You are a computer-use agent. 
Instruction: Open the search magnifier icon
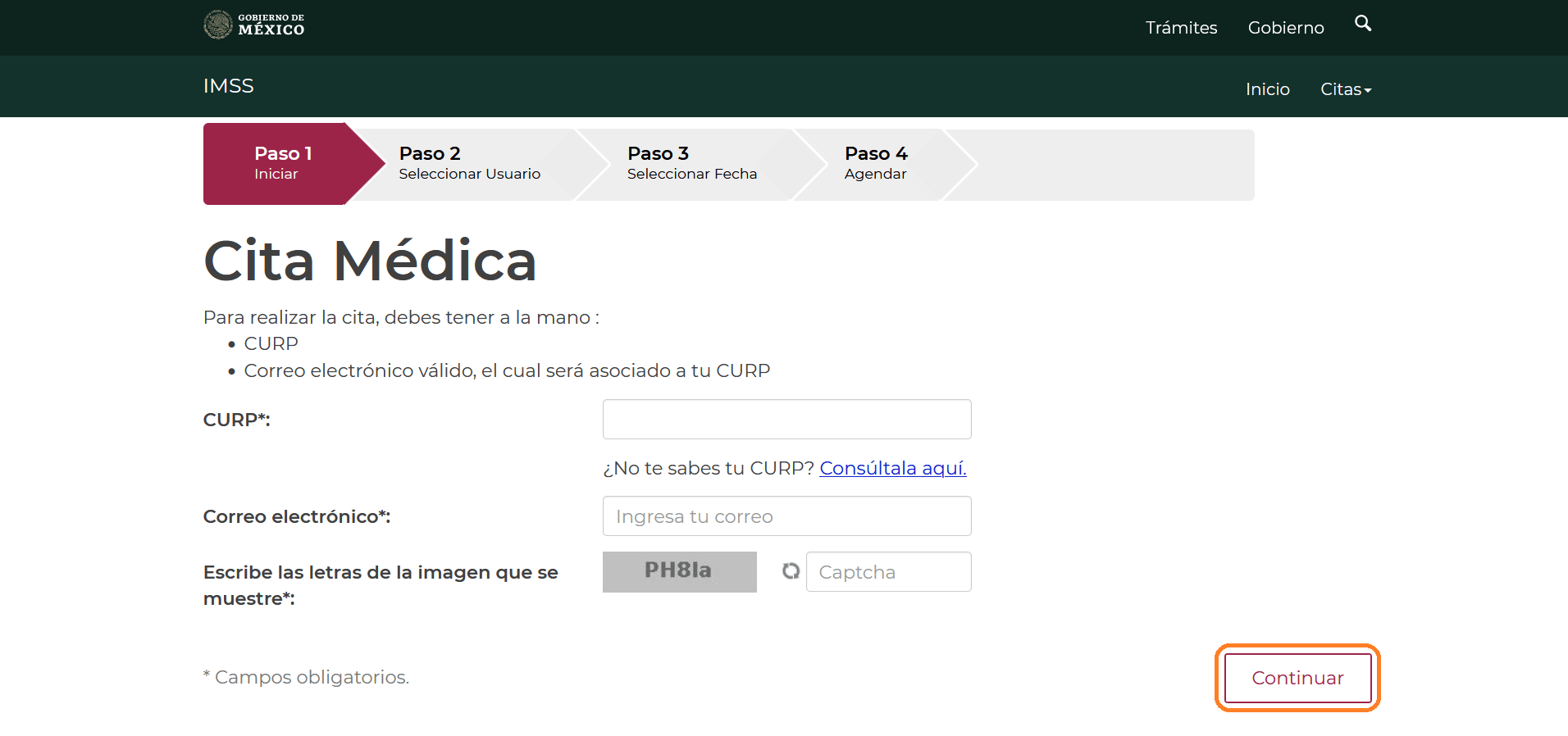tap(1363, 24)
